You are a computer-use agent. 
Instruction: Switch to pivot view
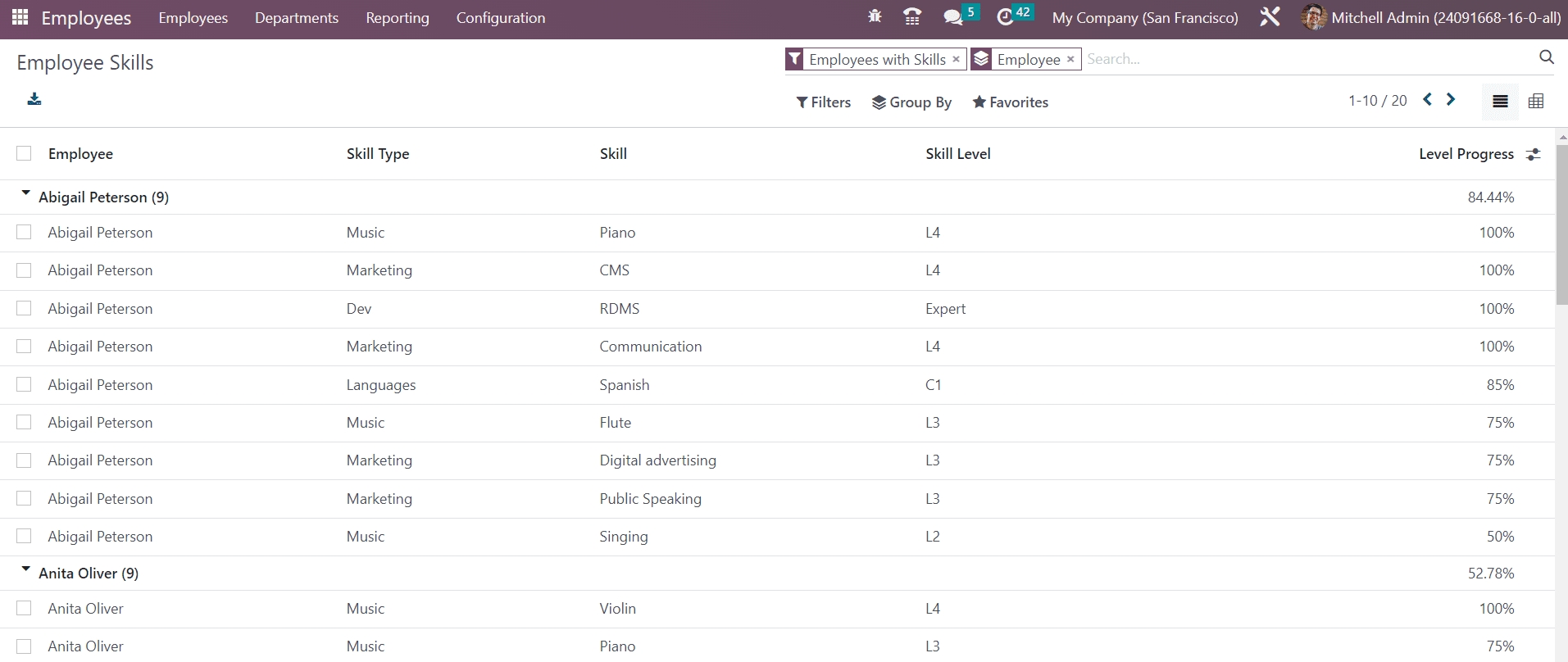(x=1536, y=102)
